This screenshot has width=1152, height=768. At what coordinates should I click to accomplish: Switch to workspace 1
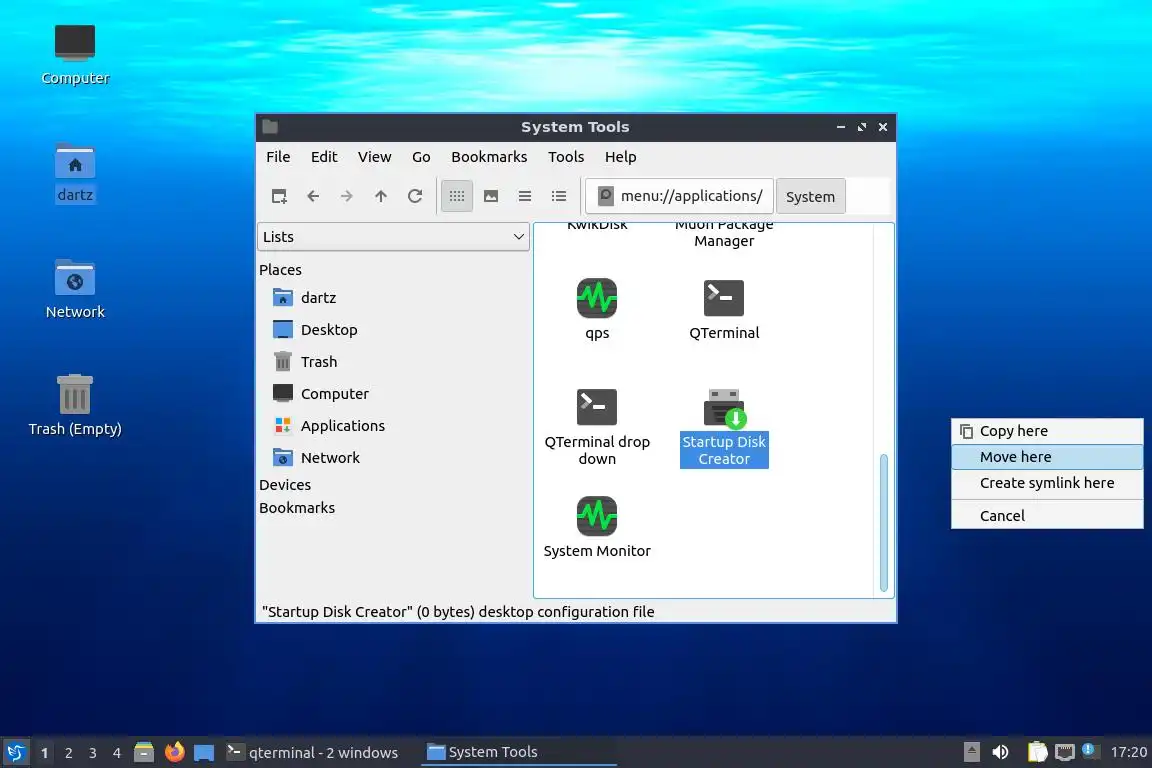coord(44,753)
